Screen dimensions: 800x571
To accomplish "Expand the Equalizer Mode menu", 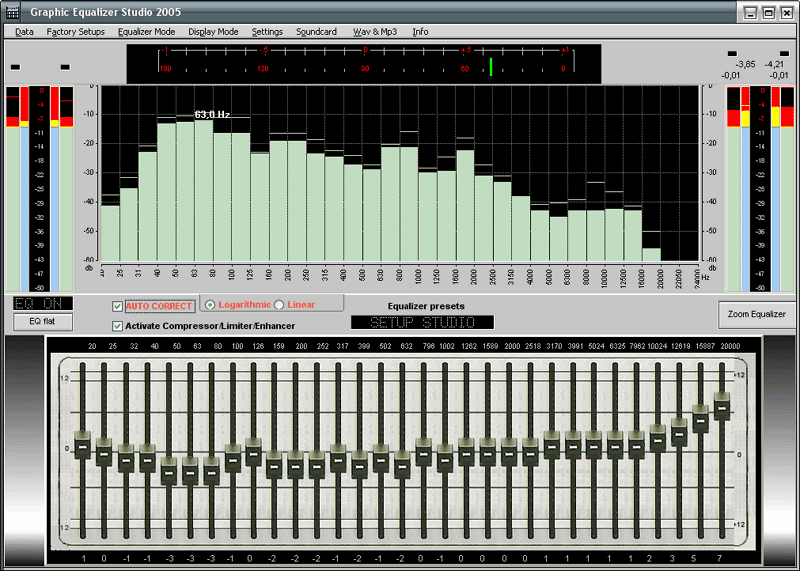I will click(146, 32).
